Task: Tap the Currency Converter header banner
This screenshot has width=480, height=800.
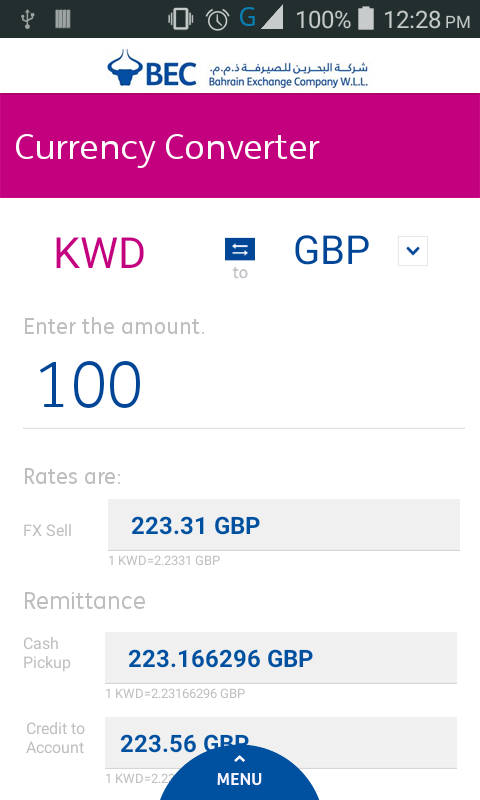Action: coord(240,145)
